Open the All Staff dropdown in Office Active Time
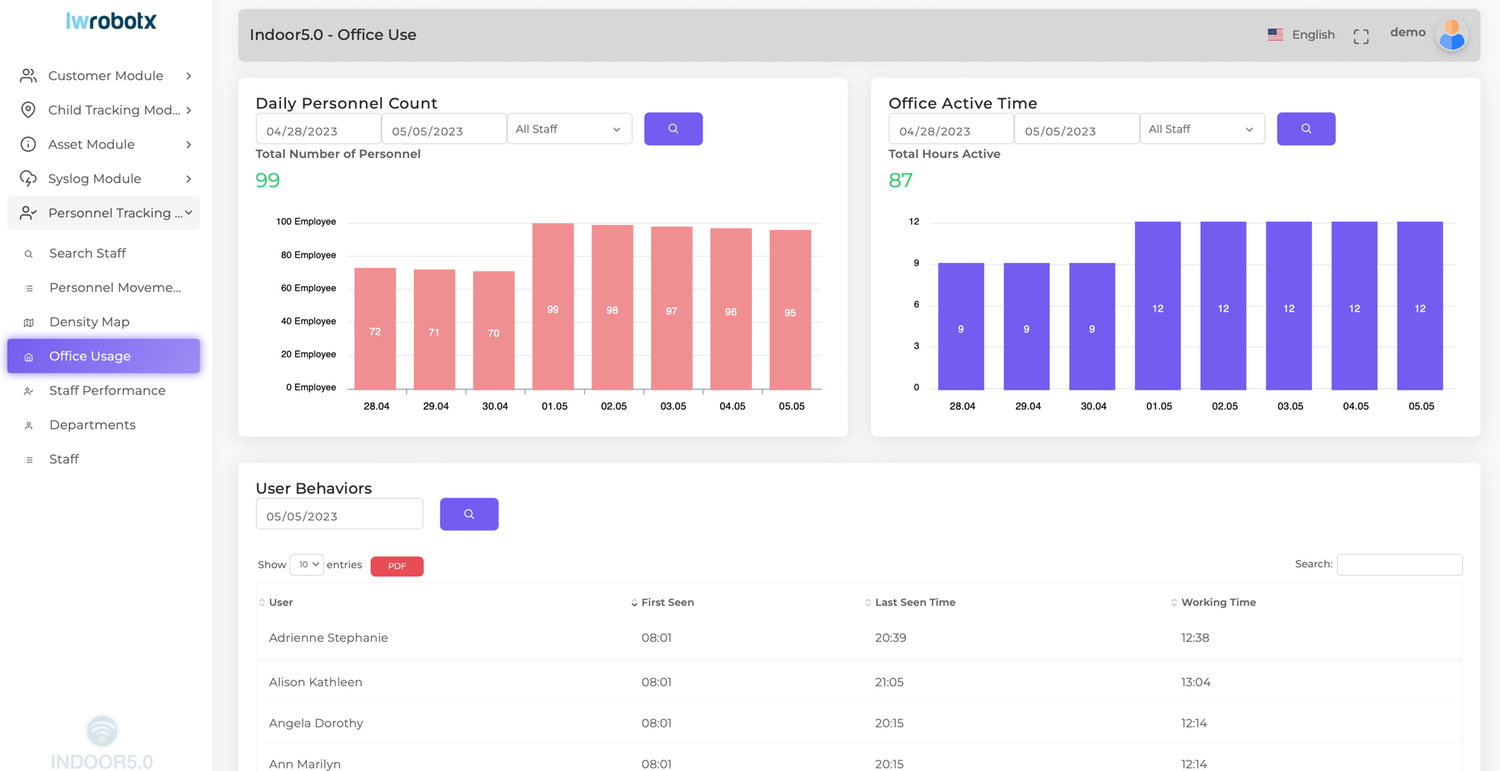The image size is (1500, 771). pyautogui.click(x=1202, y=128)
